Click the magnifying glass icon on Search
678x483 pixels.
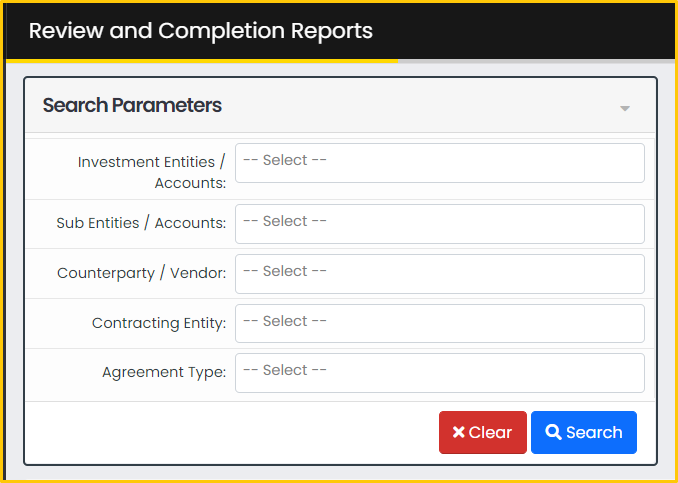coord(553,432)
